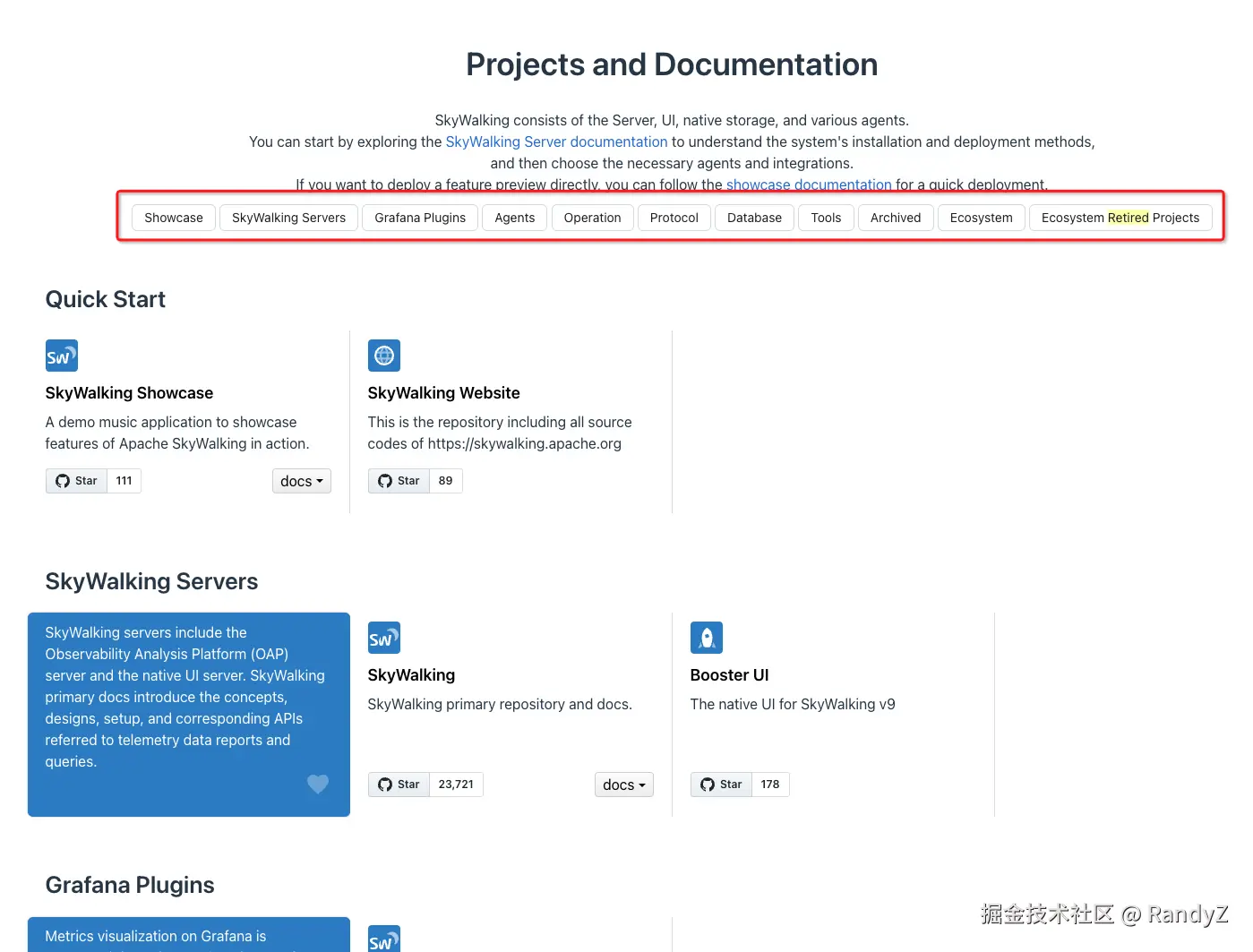Click the 'Metrics visualization on Grafana' card
The width and height of the screenshot is (1253, 952).
[x=189, y=934]
